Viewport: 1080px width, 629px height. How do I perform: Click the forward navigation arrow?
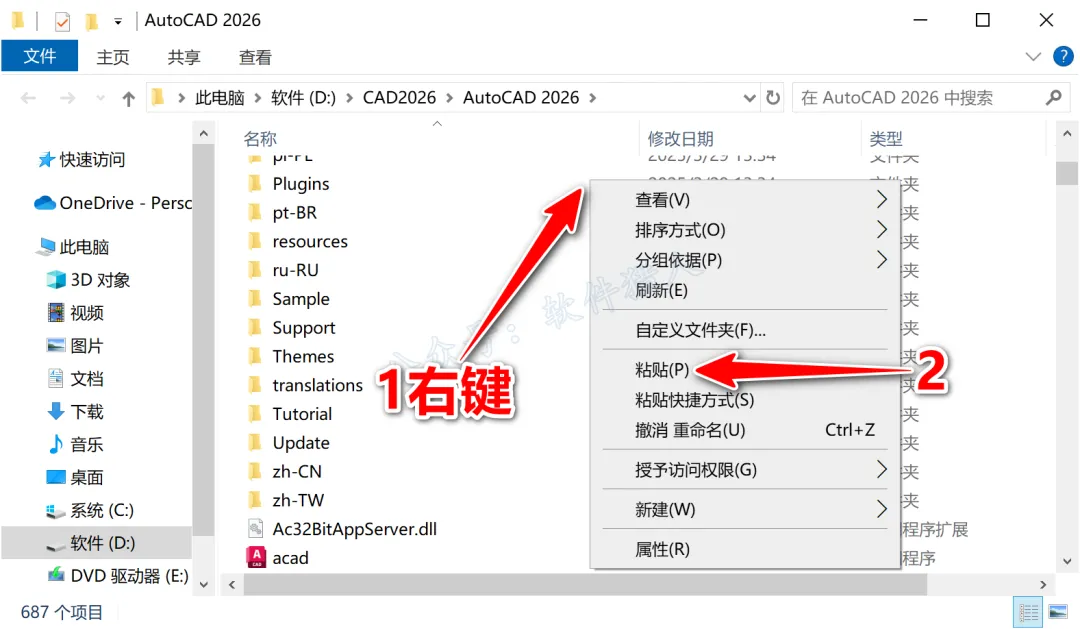(68, 99)
